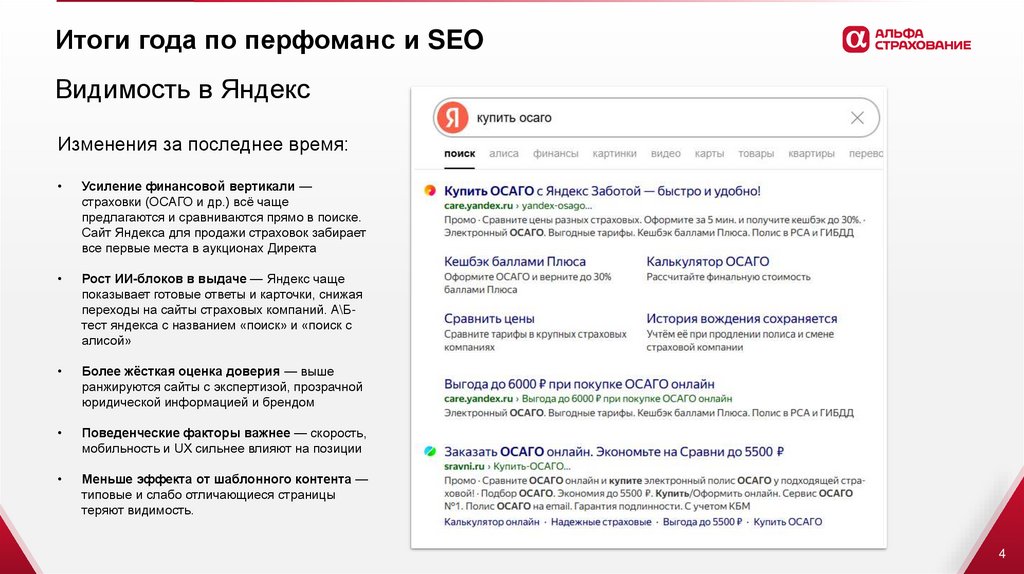The image size is (1024, 574).
Task: Click 'Выгода до 5500 ₽' quick link
Action: click(x=703, y=522)
